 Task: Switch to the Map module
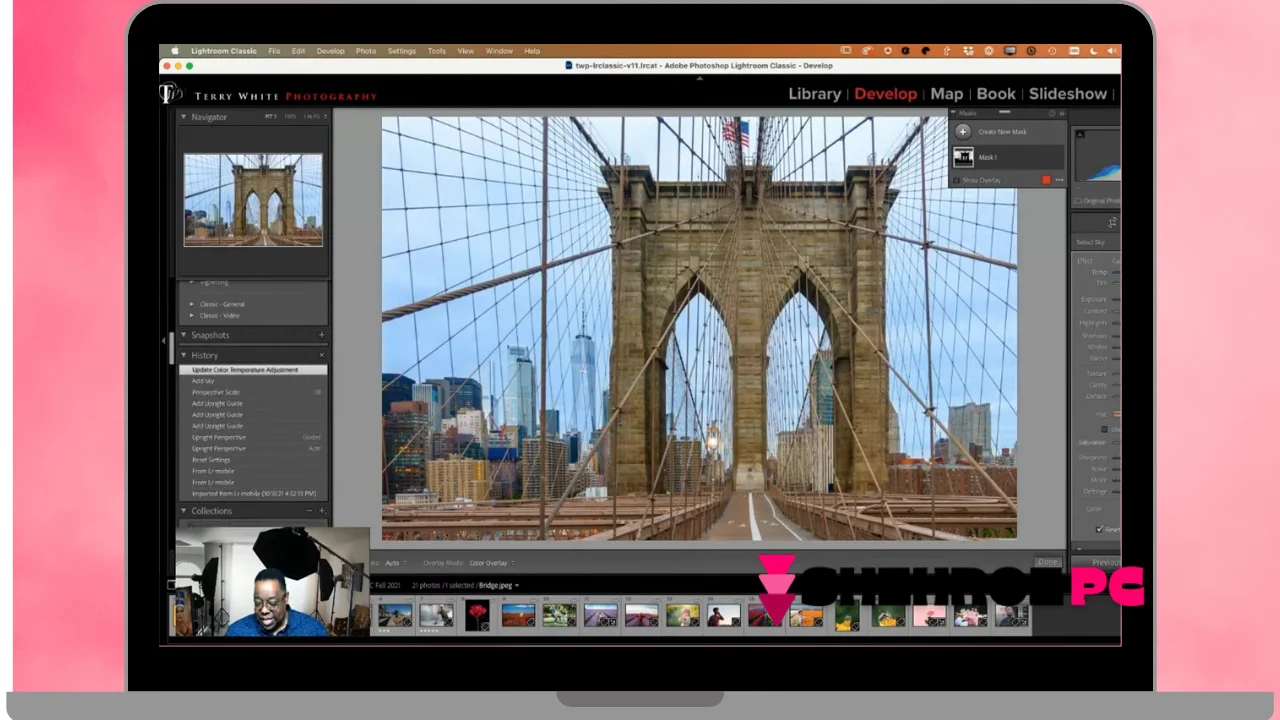(x=947, y=94)
